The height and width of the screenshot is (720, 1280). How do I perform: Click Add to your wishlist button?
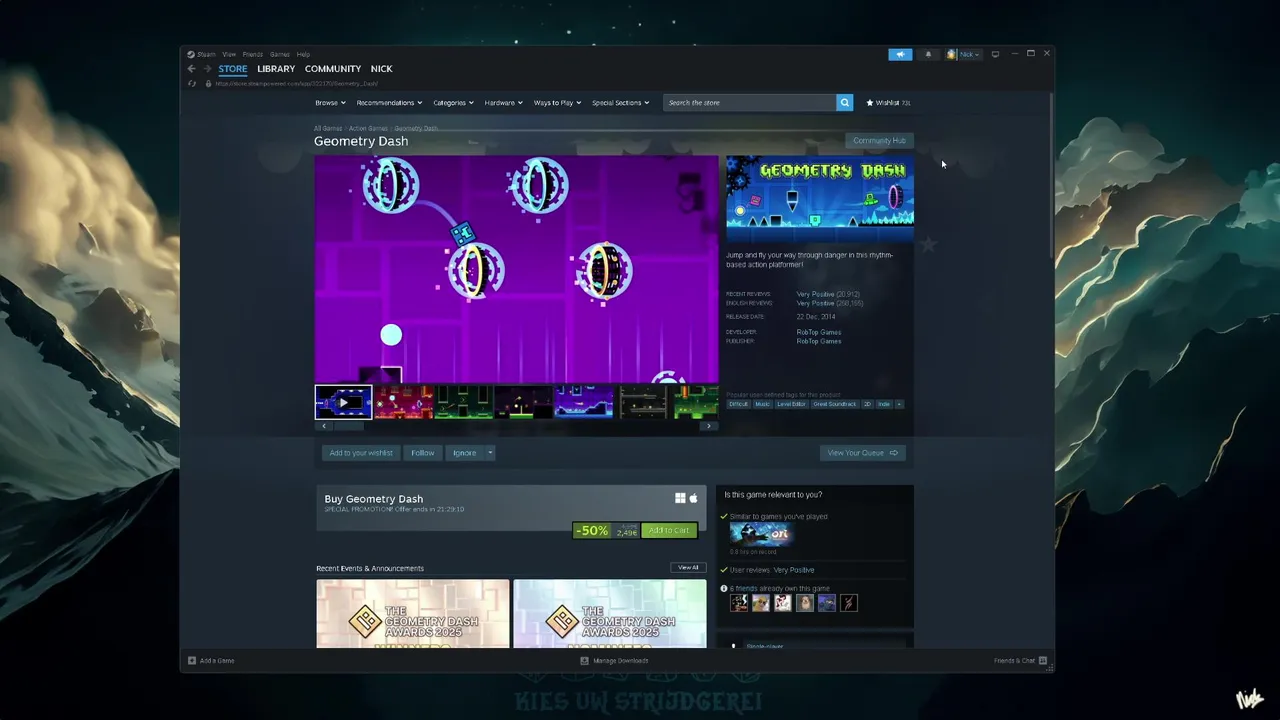pos(361,453)
